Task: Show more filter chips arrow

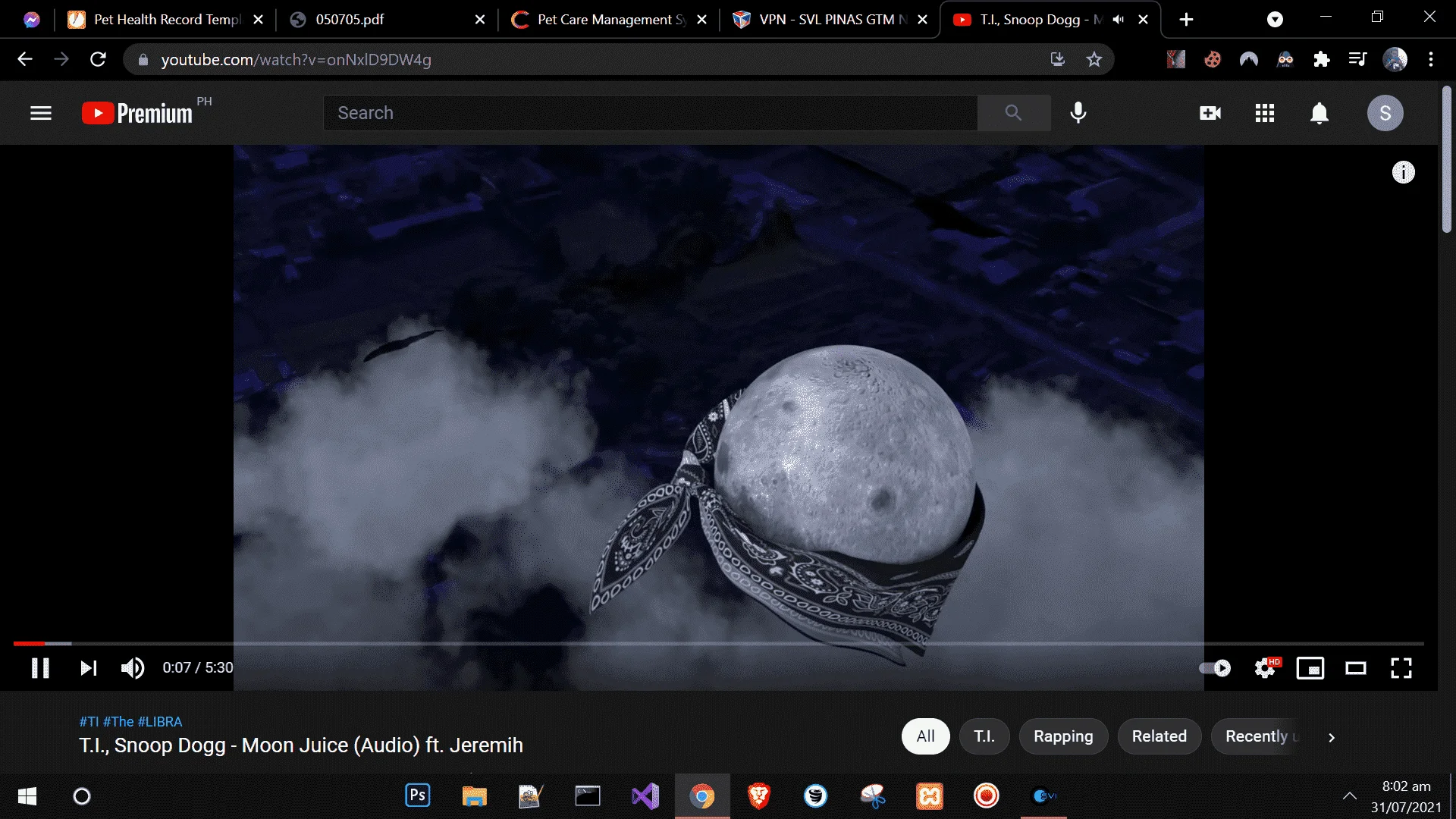Action: coord(1332,737)
